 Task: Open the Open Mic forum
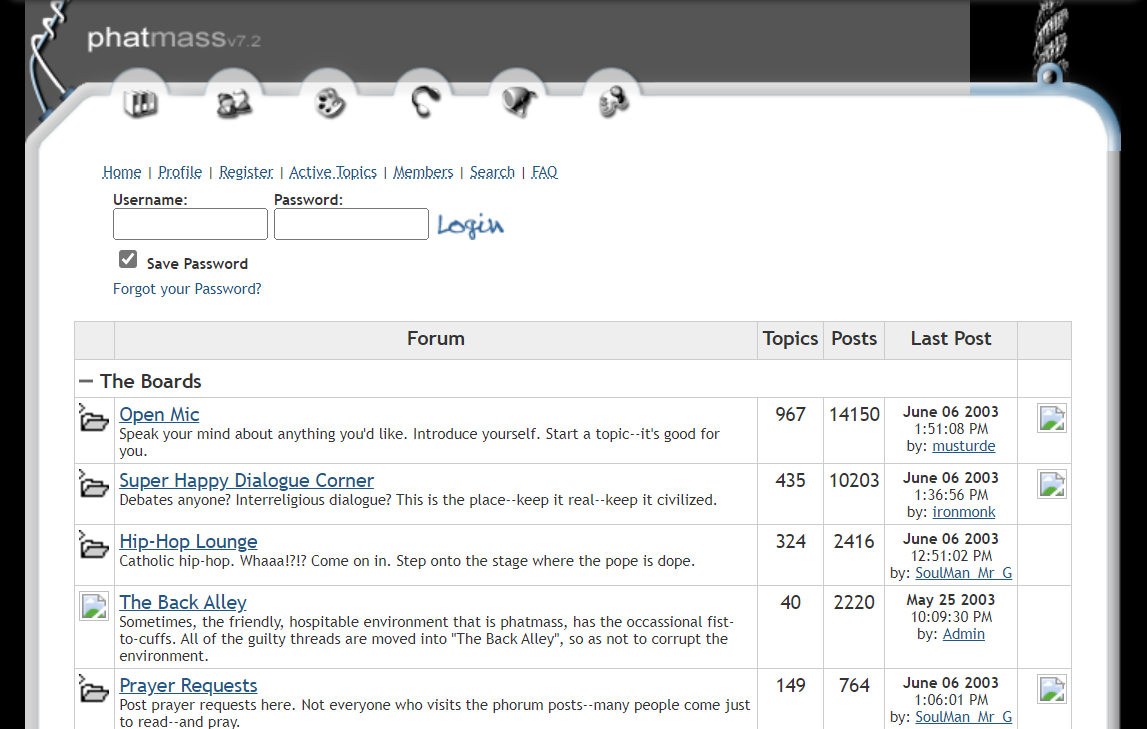[159, 414]
